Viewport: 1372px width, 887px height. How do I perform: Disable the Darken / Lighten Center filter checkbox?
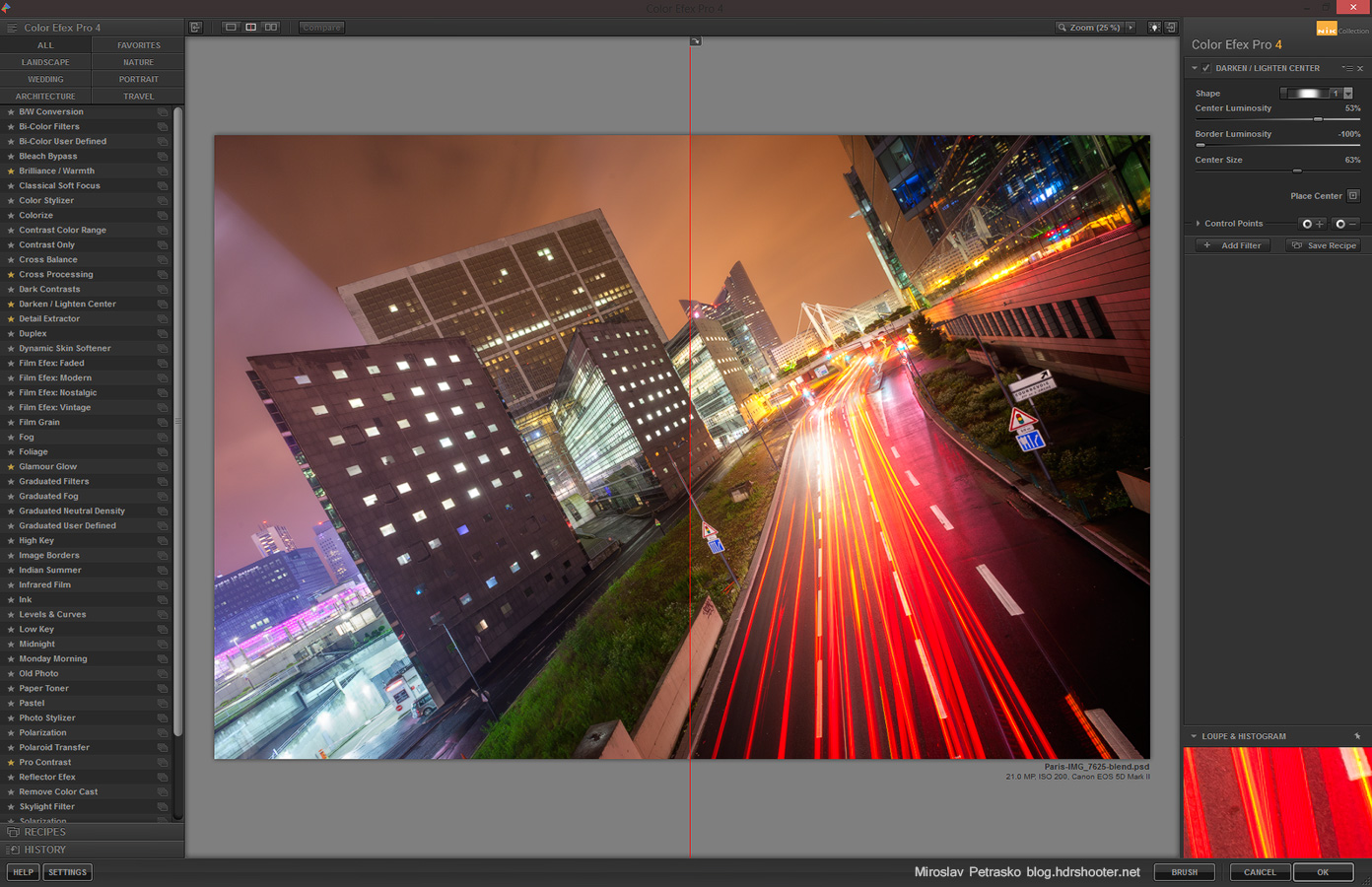(x=1206, y=68)
